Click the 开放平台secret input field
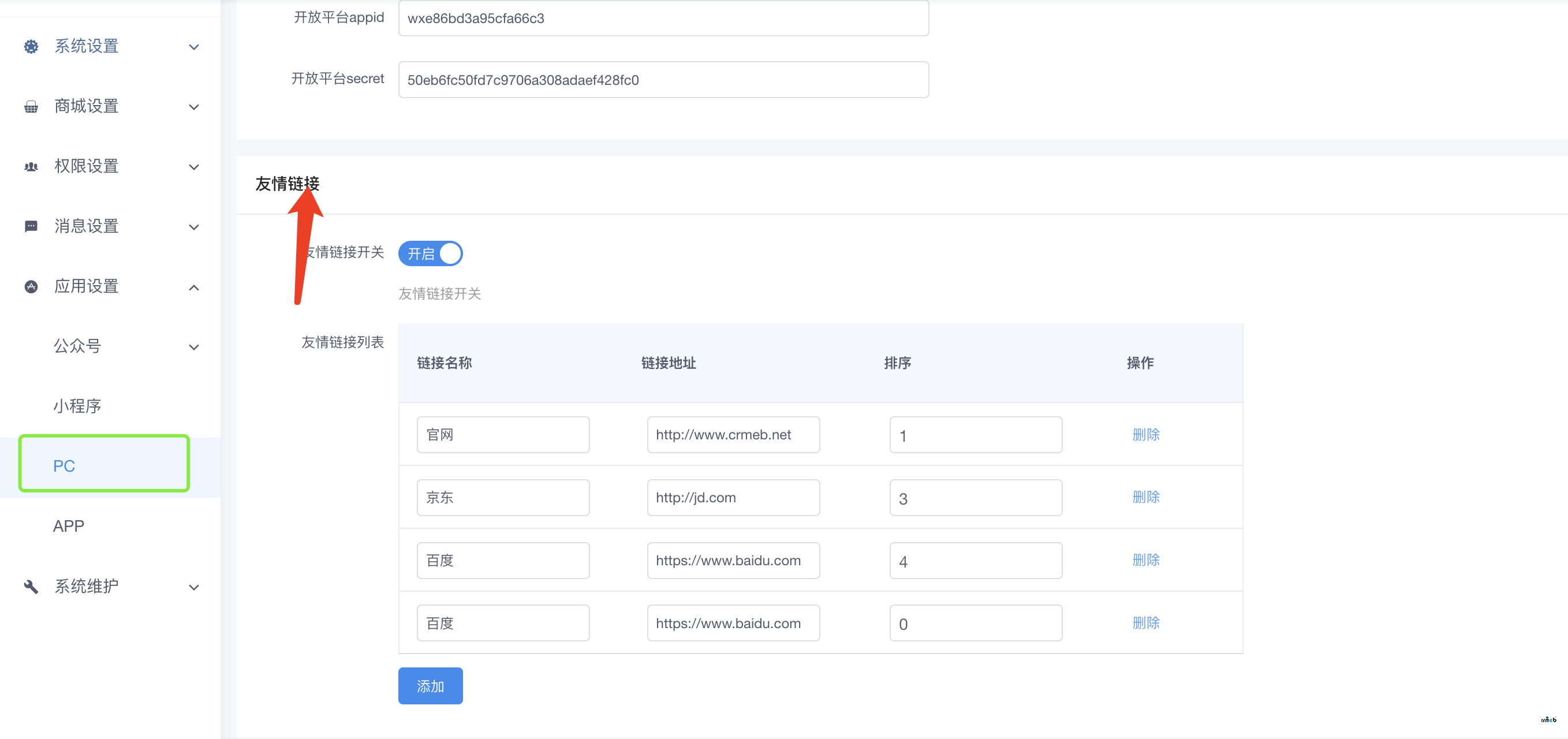The width and height of the screenshot is (1568, 739). click(x=663, y=80)
